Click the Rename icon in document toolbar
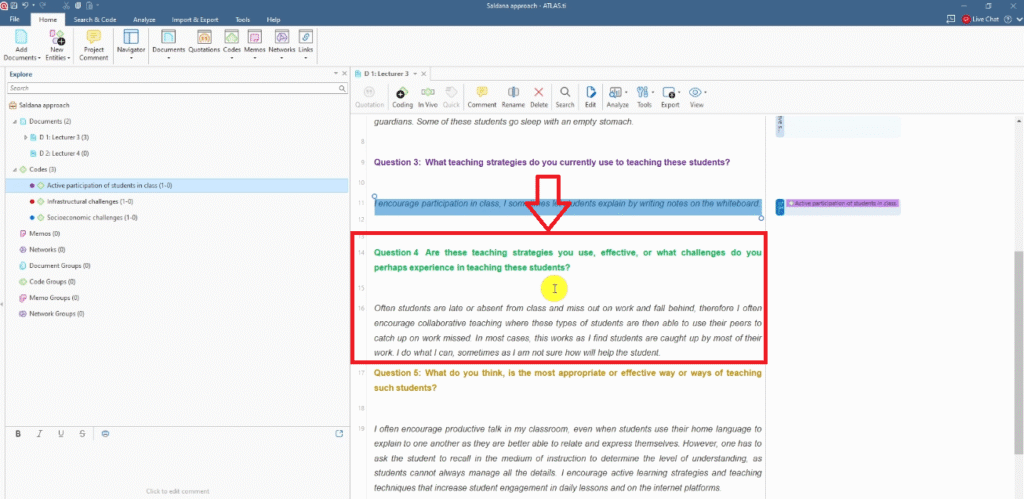1024x499 pixels. [512, 96]
